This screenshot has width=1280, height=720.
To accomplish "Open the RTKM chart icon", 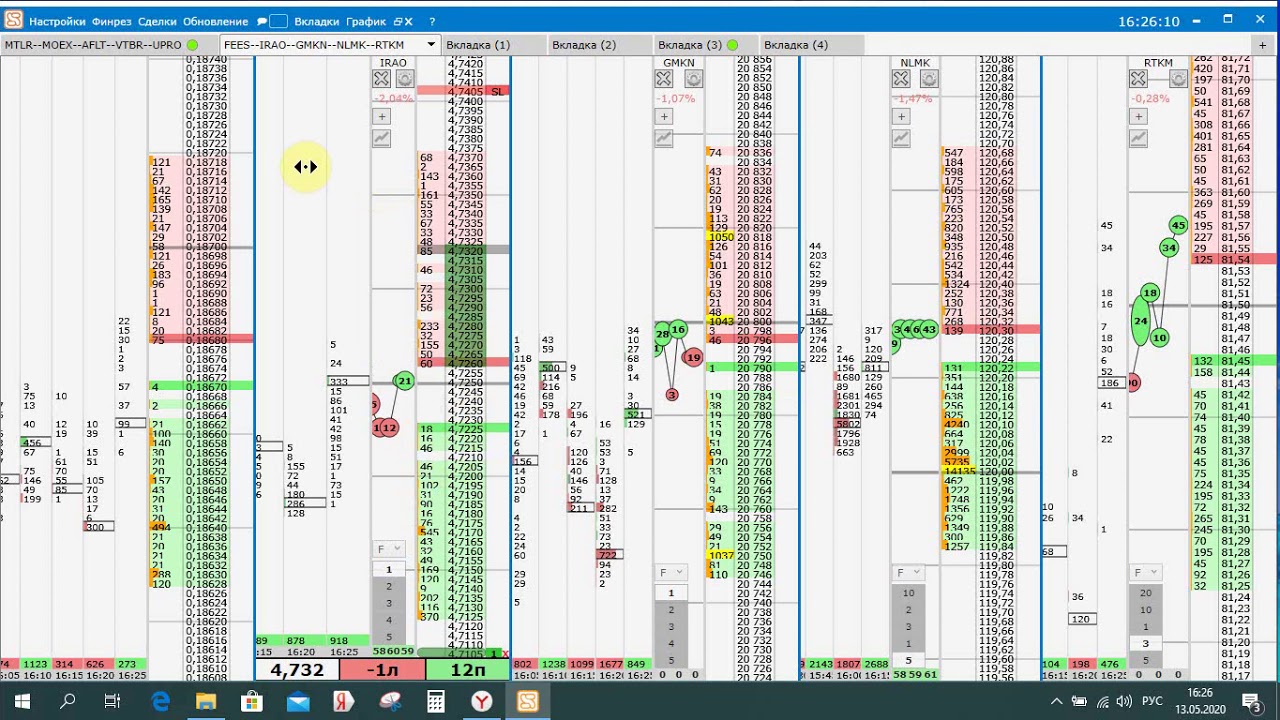I will (x=1138, y=138).
